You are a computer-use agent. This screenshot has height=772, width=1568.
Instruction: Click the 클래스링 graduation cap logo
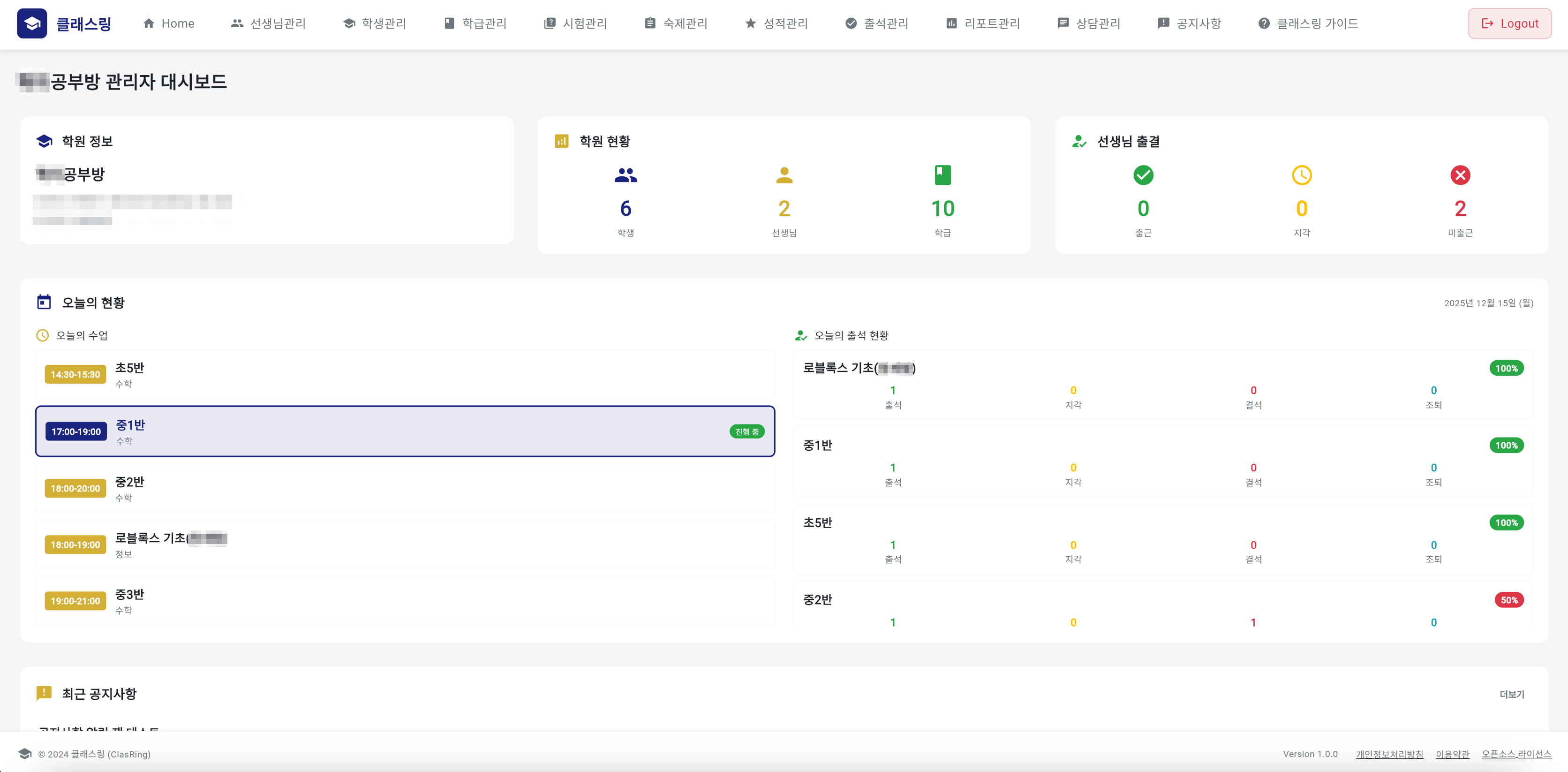click(32, 24)
